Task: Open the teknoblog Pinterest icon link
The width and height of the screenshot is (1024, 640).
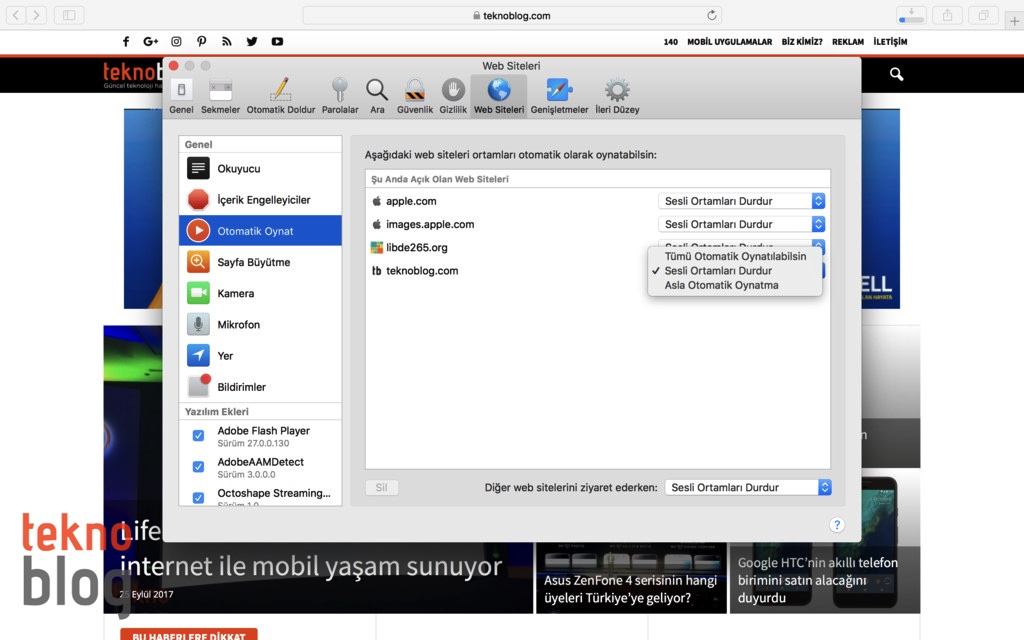Action: pos(202,41)
